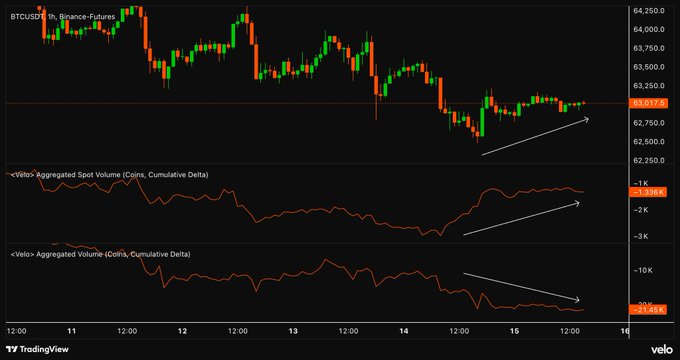Select the Aggregated Spot Volume indicator title
680x360 pixels.
coord(109,175)
